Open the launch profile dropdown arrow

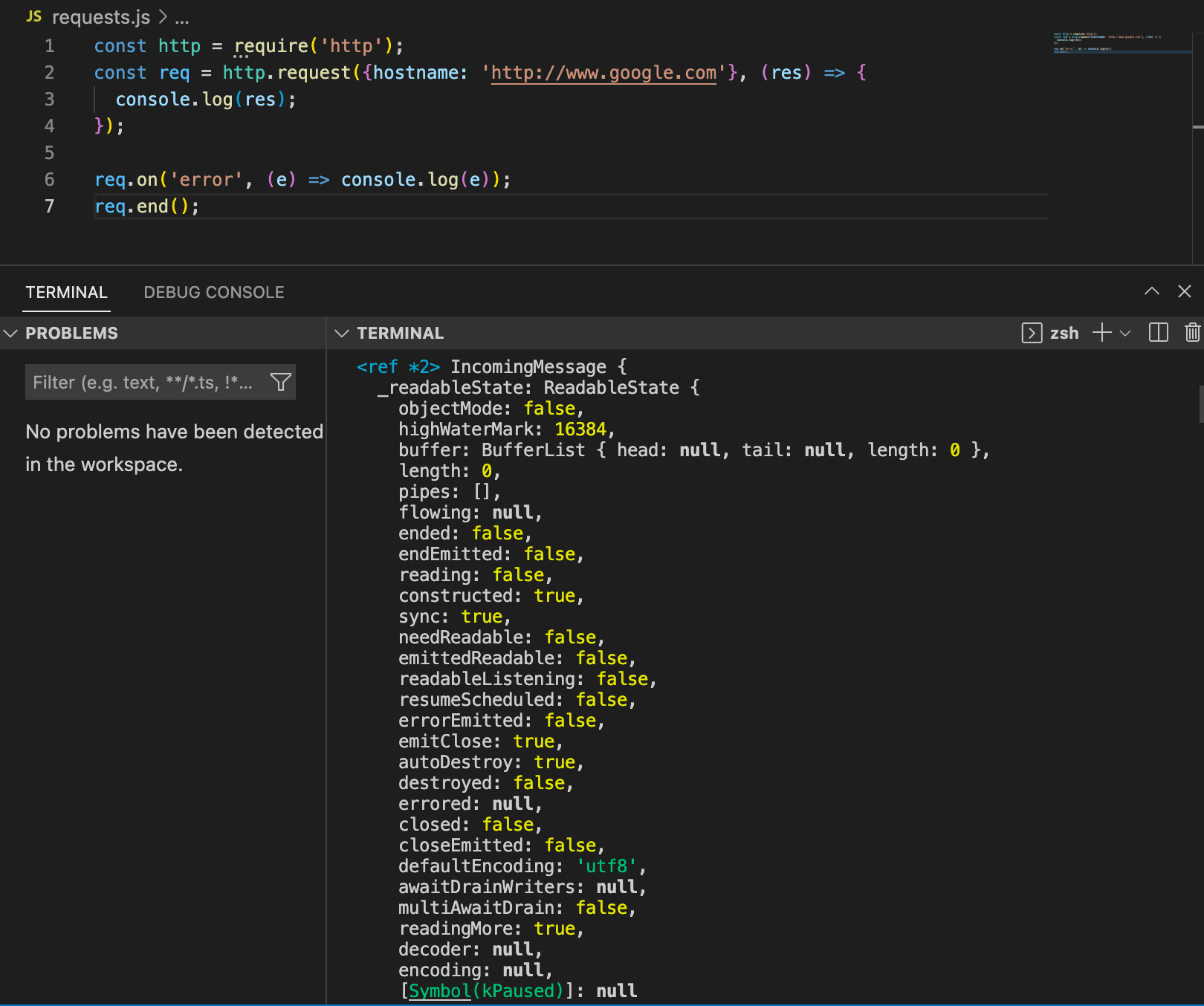pyautogui.click(x=1125, y=333)
